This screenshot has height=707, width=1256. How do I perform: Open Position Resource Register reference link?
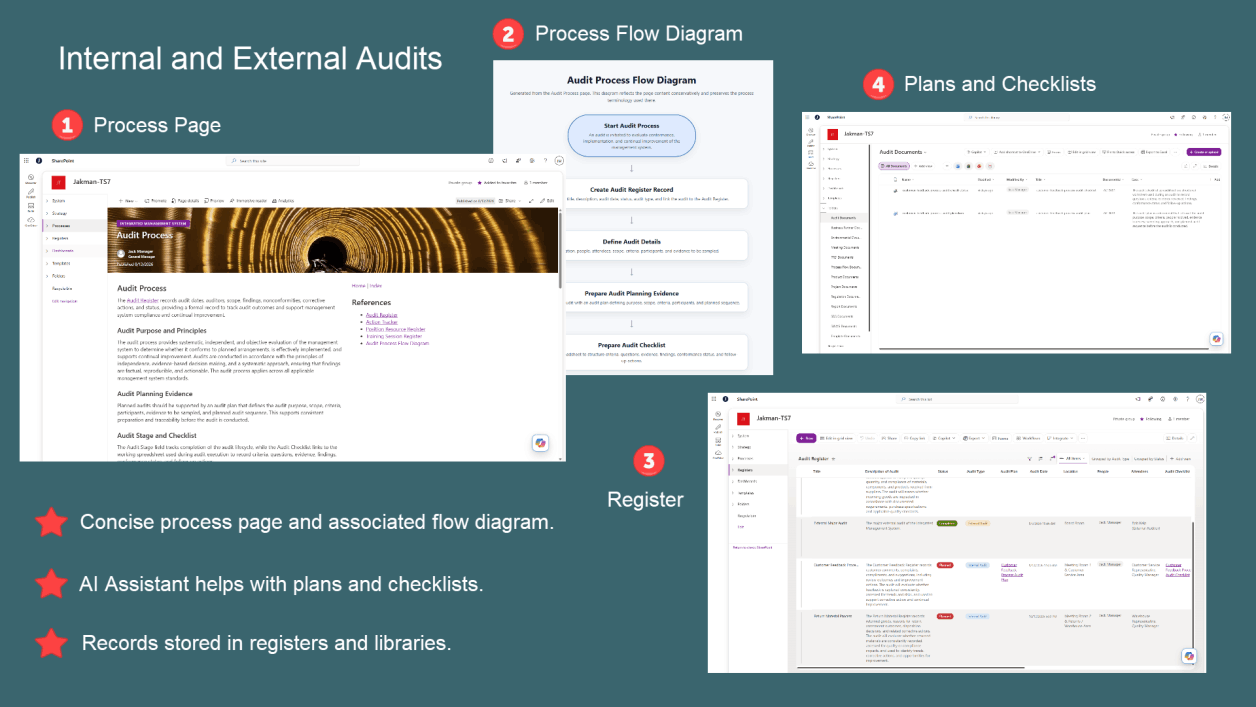click(x=395, y=329)
